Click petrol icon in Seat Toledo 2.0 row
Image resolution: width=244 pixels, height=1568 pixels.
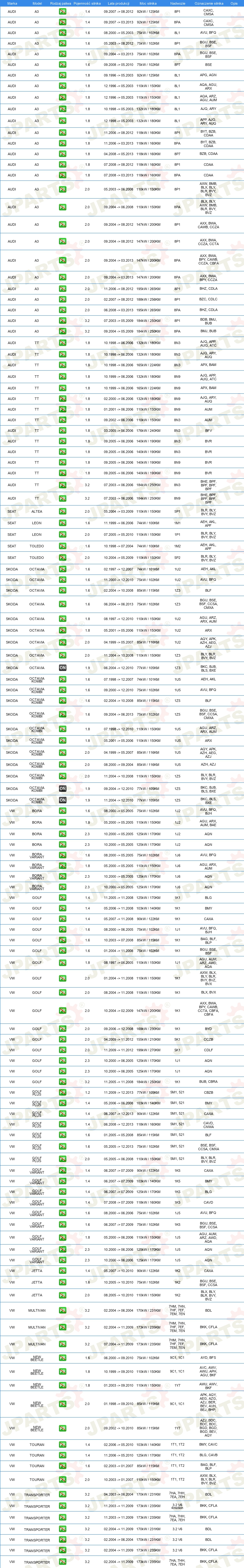(63, 557)
